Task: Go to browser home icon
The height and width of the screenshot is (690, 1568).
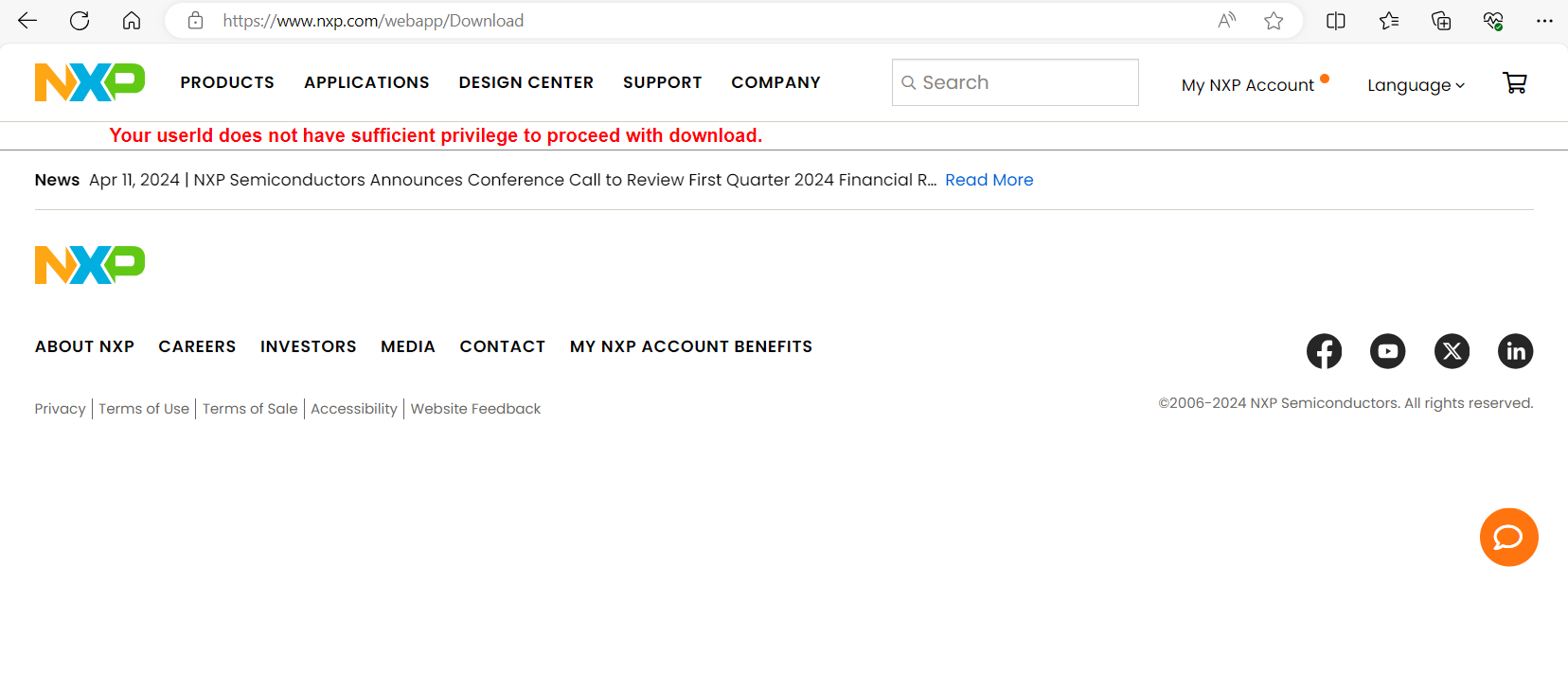Action: coord(132,21)
